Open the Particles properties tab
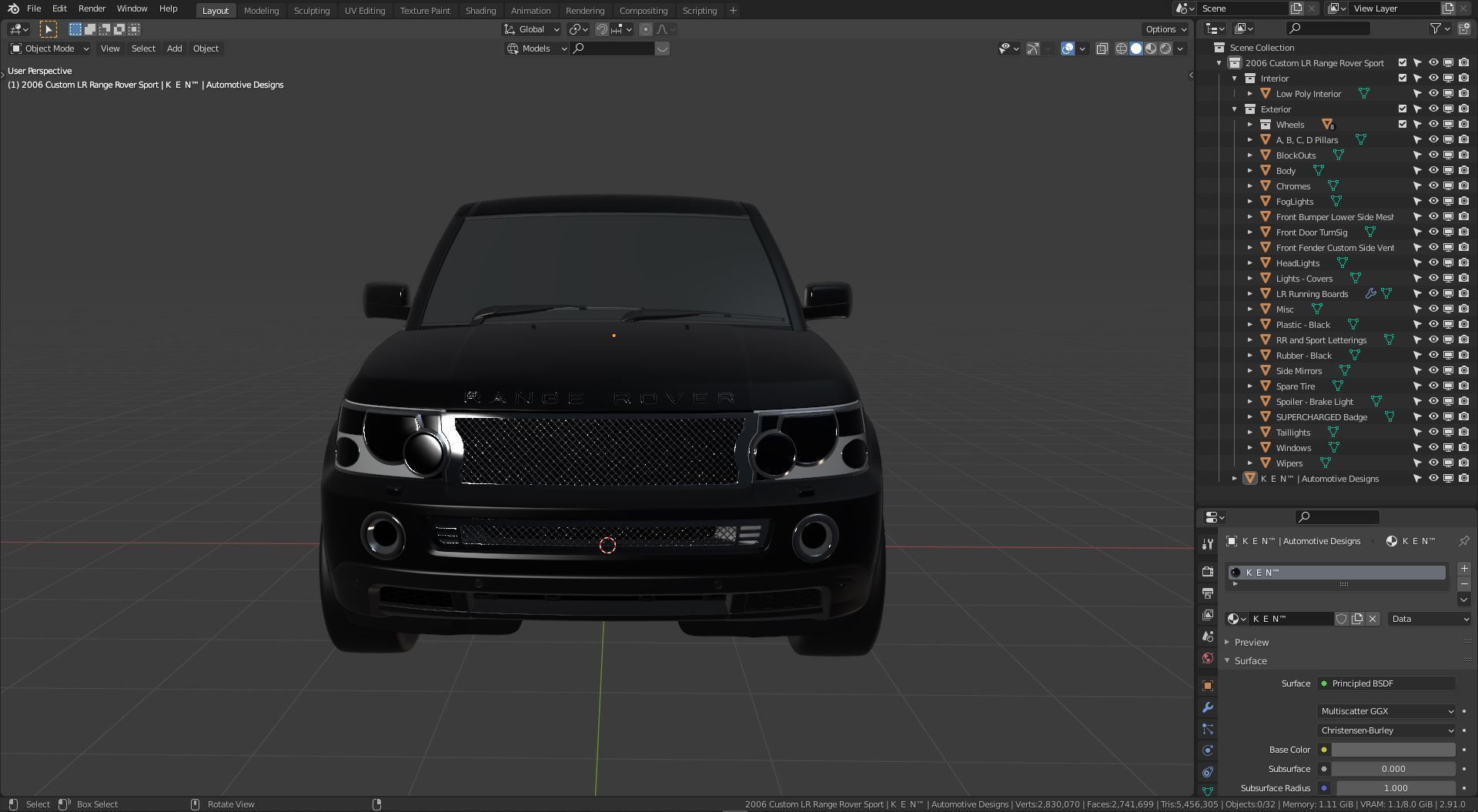 click(x=1207, y=729)
